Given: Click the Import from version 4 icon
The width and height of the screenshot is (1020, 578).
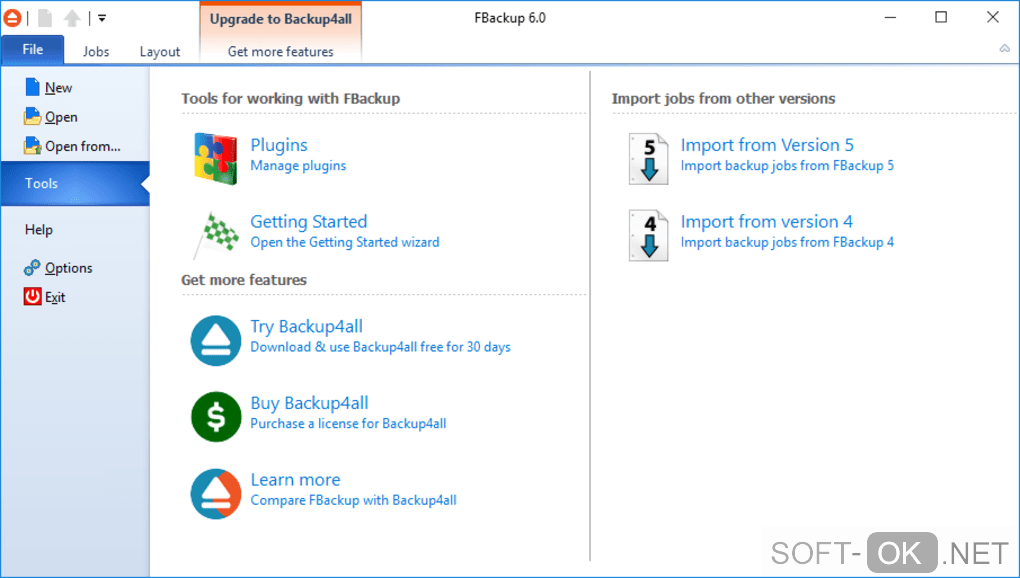Looking at the screenshot, I should coord(648,234).
